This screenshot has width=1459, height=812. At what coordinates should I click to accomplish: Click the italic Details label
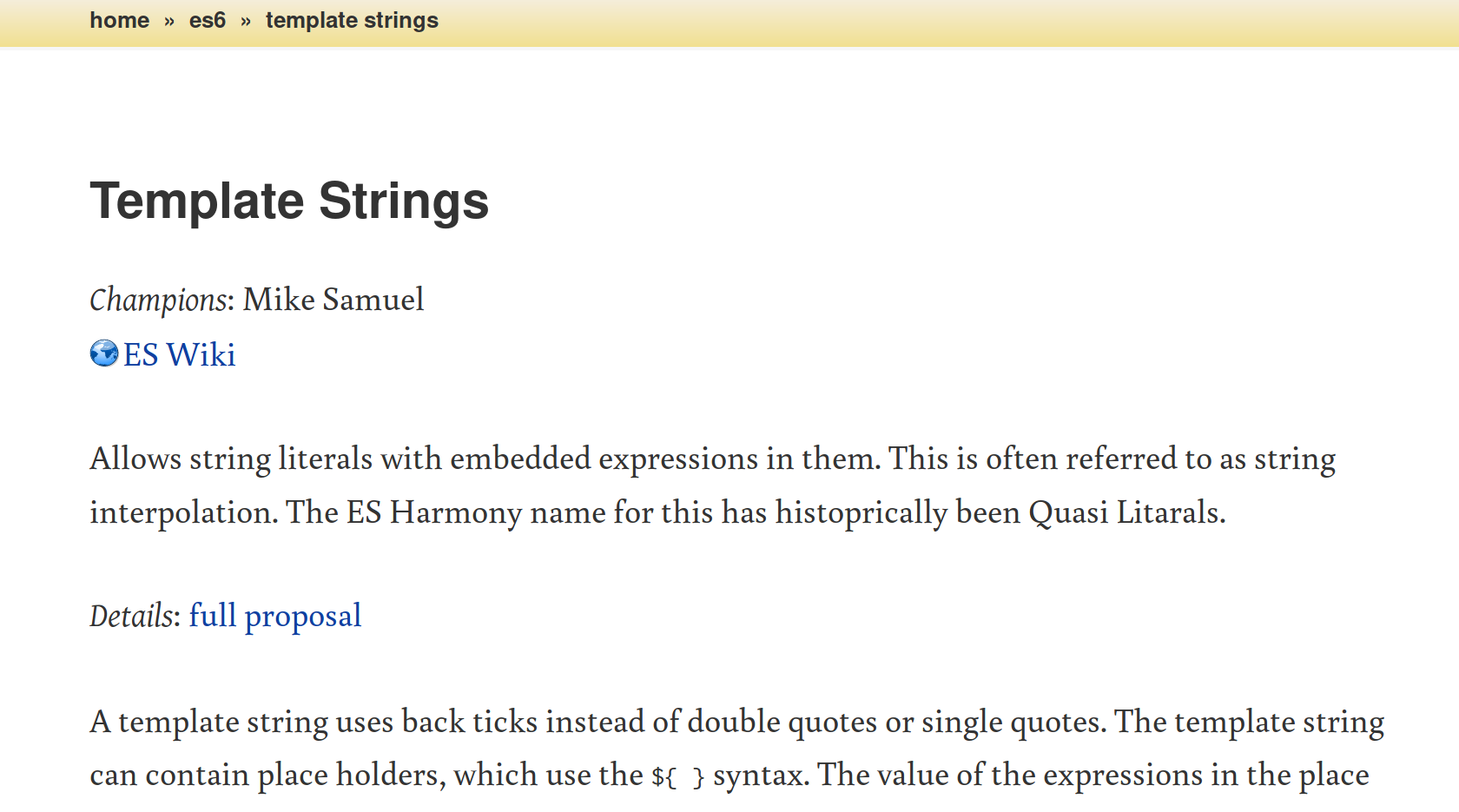pos(133,616)
